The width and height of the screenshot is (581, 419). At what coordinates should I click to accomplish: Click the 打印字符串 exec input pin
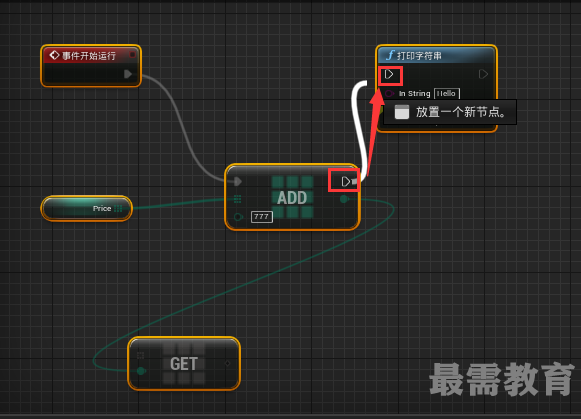pyautogui.click(x=389, y=74)
